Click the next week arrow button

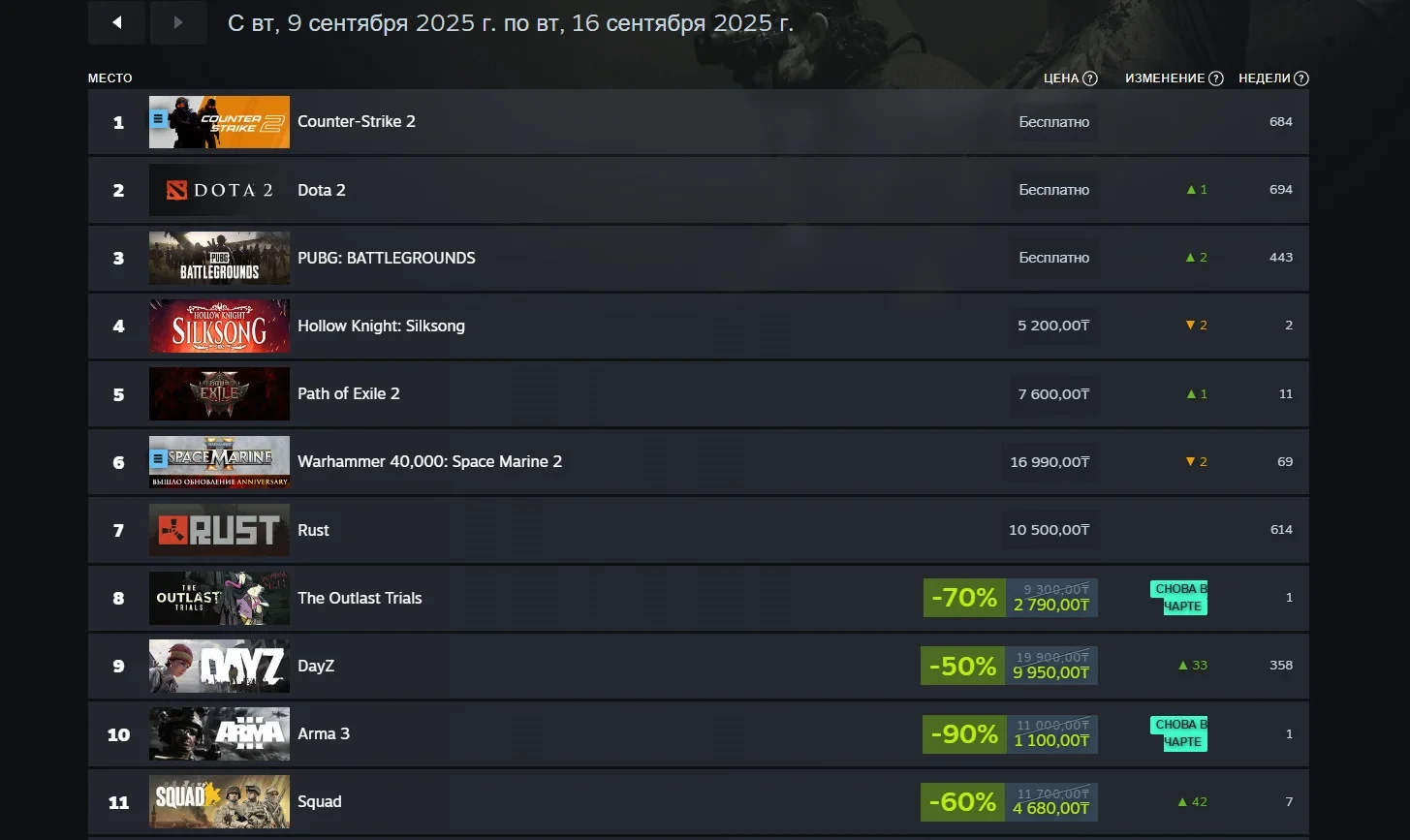[x=178, y=22]
